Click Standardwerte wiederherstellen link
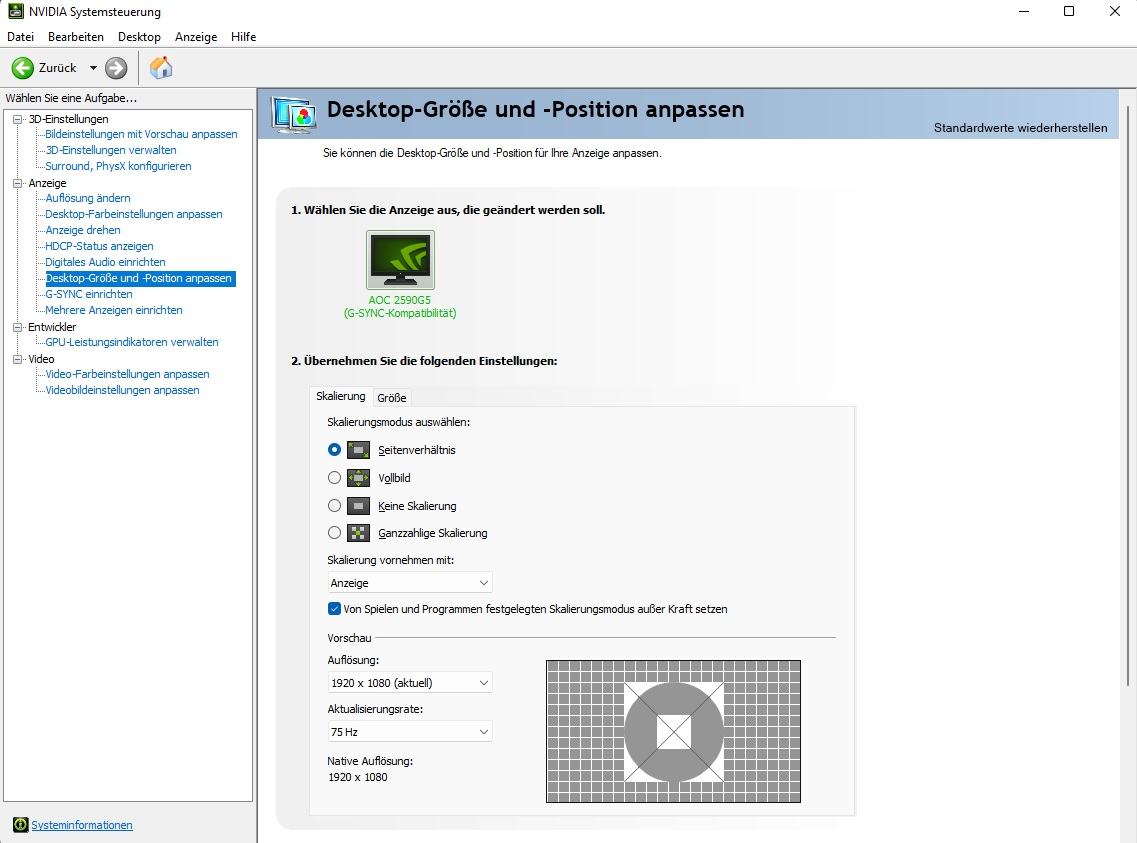 (1020, 128)
